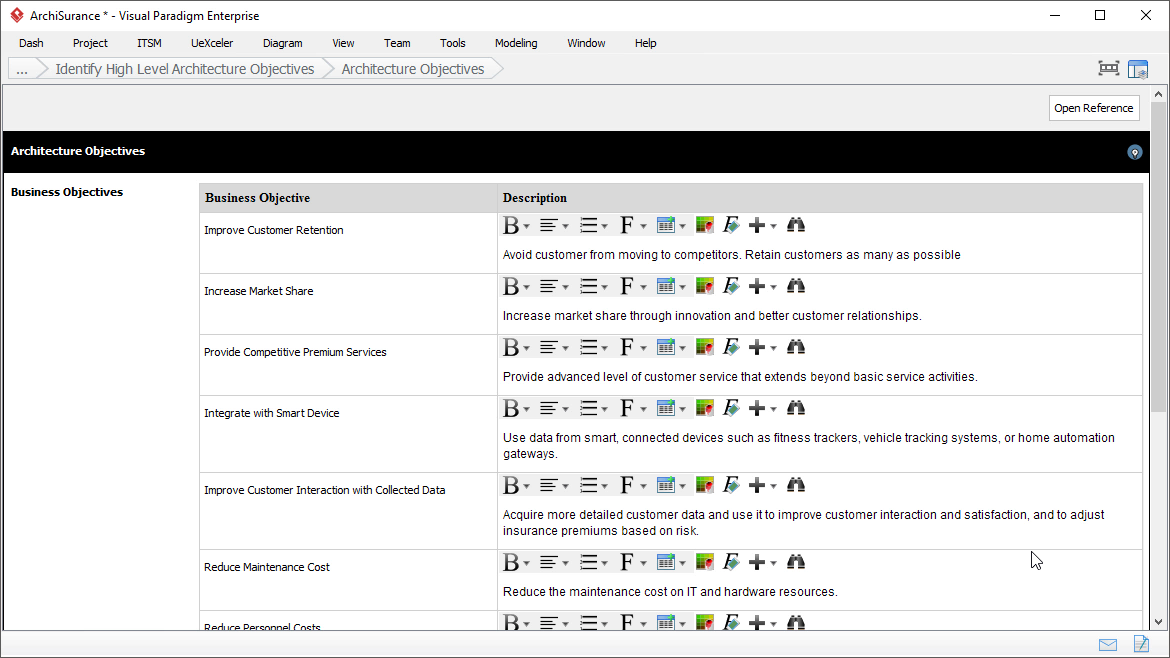Clear formatting in Improve Customer Retention description
This screenshot has width=1170, height=658.
731,225
